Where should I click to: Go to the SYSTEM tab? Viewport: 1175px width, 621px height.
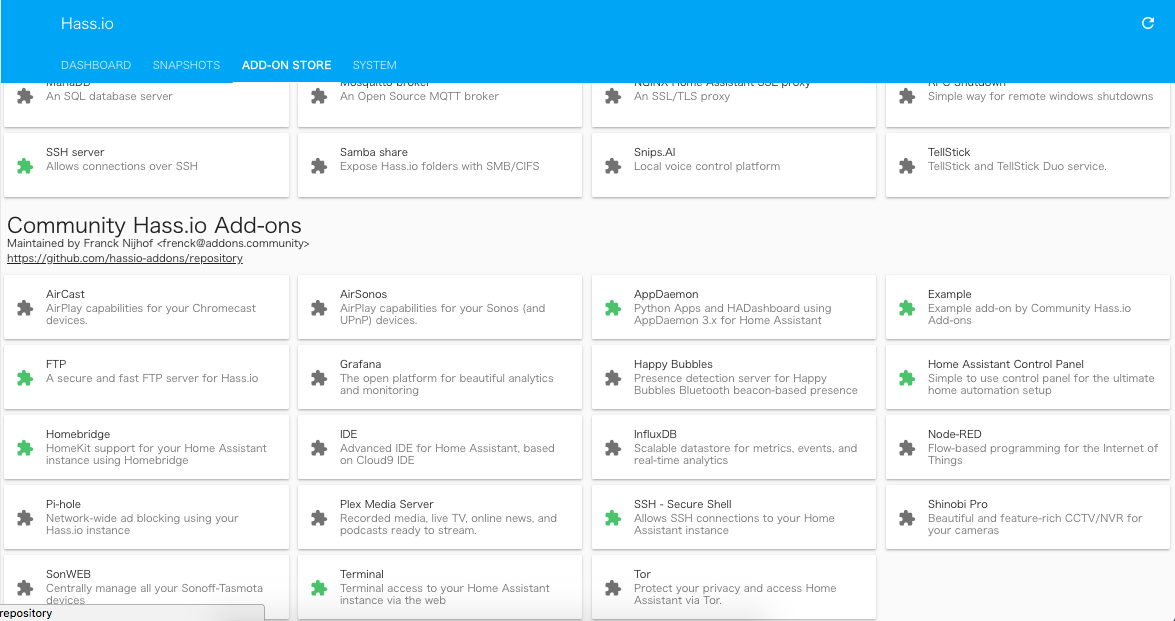coord(375,65)
